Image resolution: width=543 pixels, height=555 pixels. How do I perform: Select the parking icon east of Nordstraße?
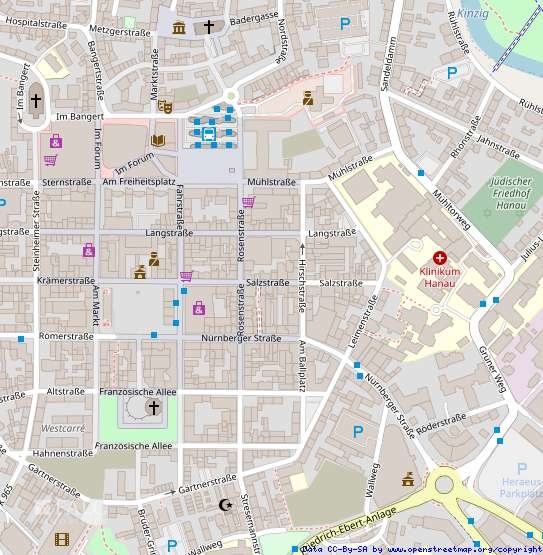pos(345,24)
